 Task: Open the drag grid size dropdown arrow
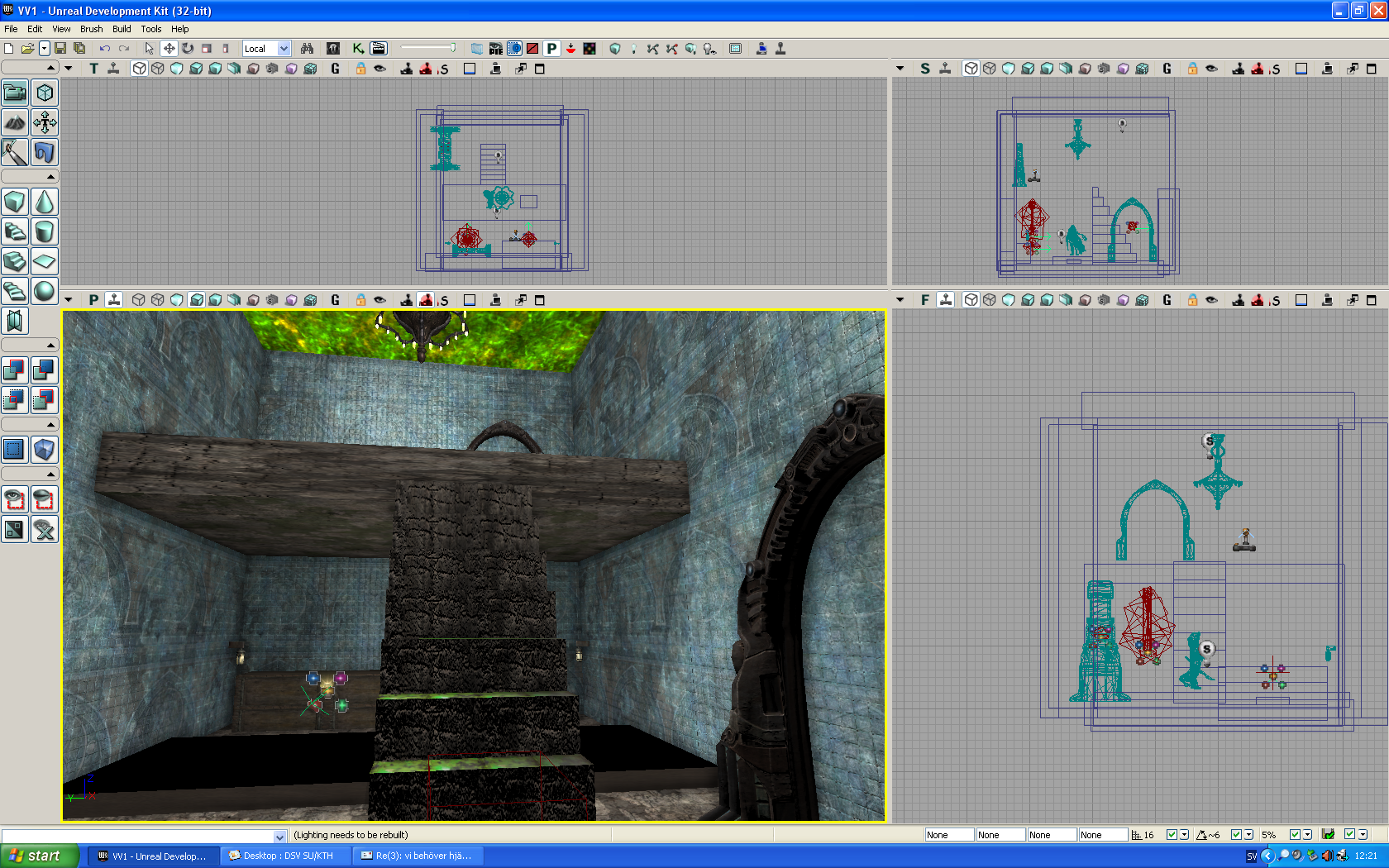[x=1185, y=835]
